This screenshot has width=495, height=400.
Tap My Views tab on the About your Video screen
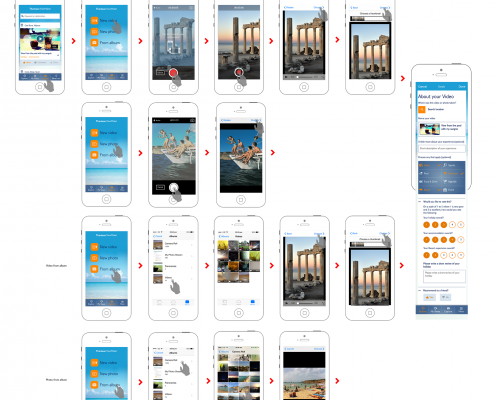pyautogui.click(x=435, y=310)
